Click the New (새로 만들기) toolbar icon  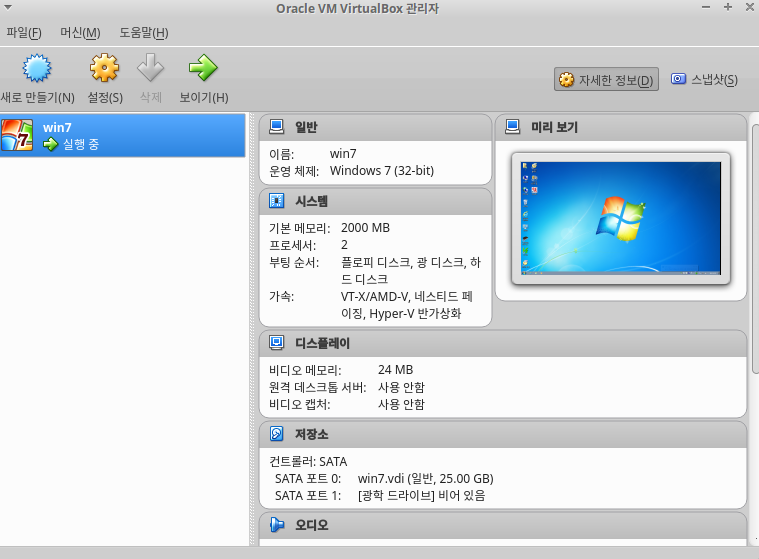click(37, 68)
